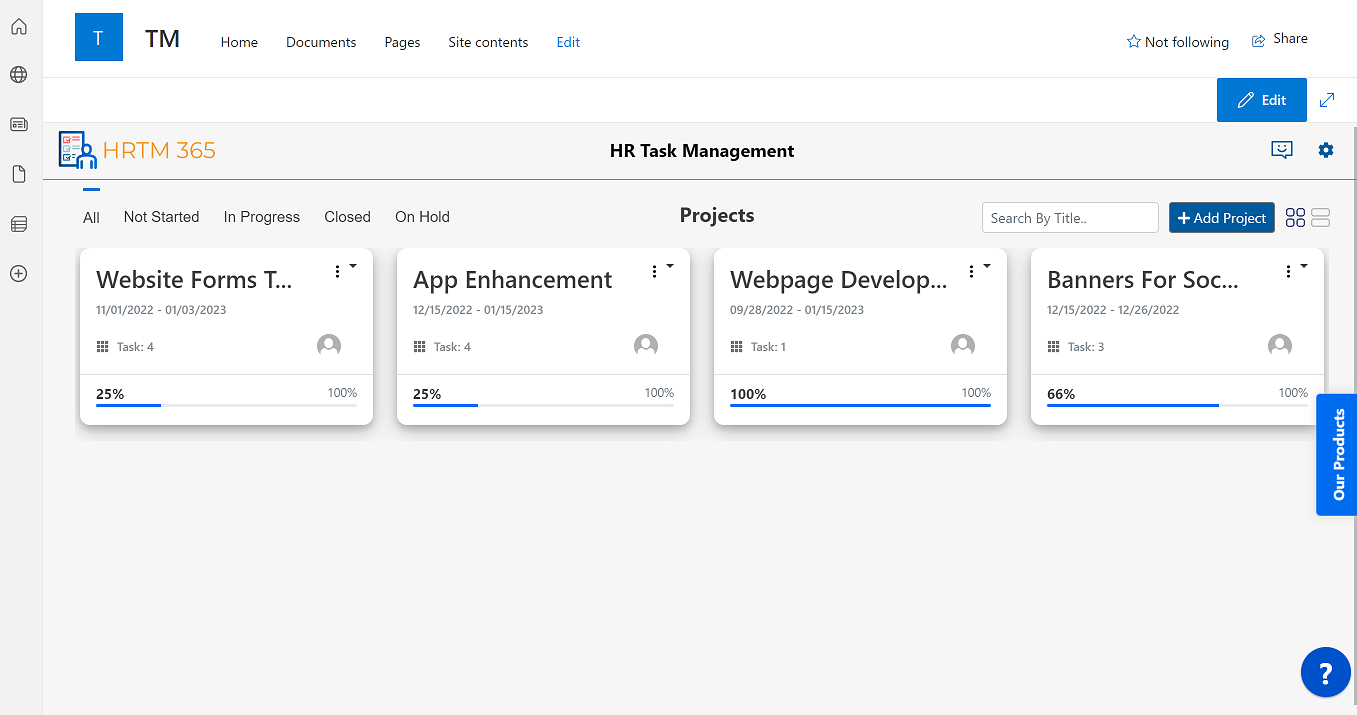Select the globe icon in left sidebar
Screen dimensions: 1357x715
(x=18, y=74)
